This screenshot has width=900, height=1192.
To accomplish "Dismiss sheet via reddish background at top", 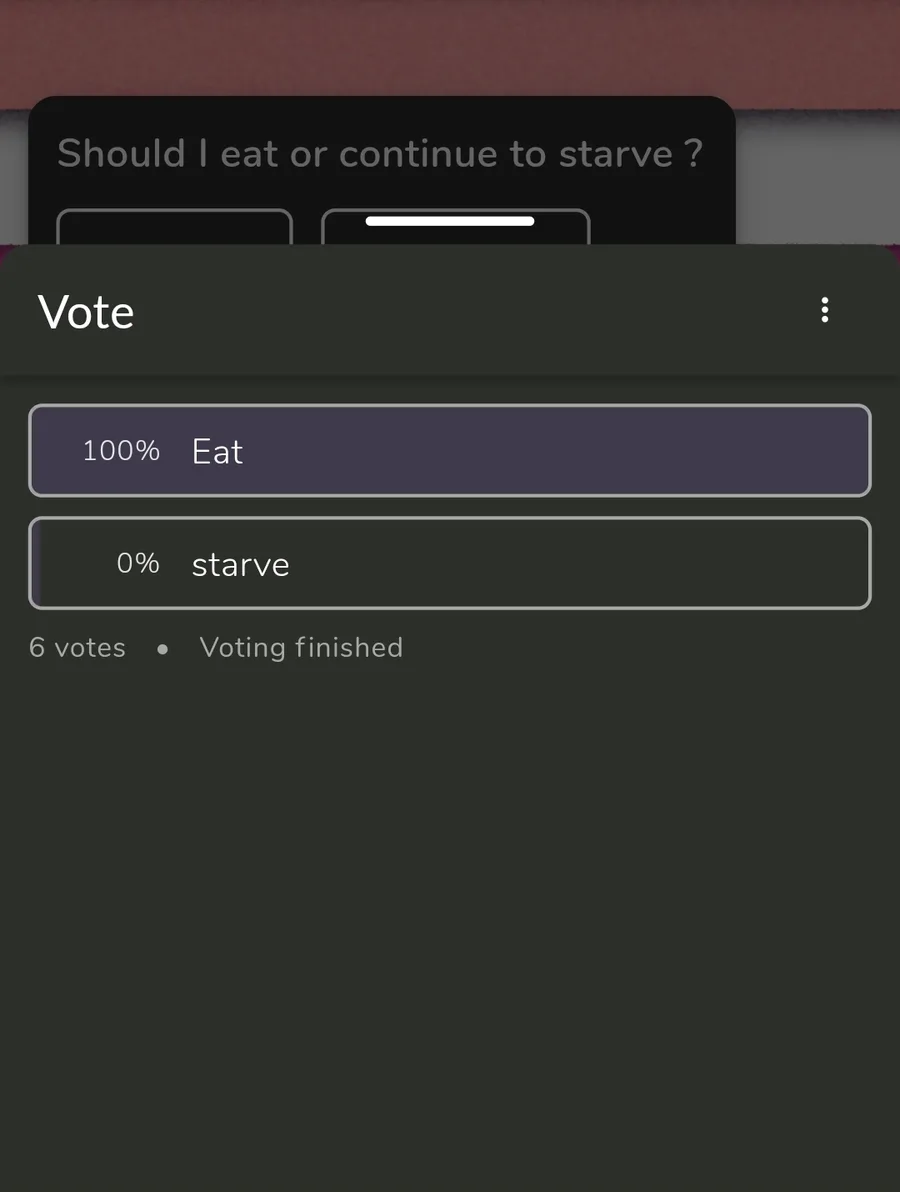I will 450,47.
